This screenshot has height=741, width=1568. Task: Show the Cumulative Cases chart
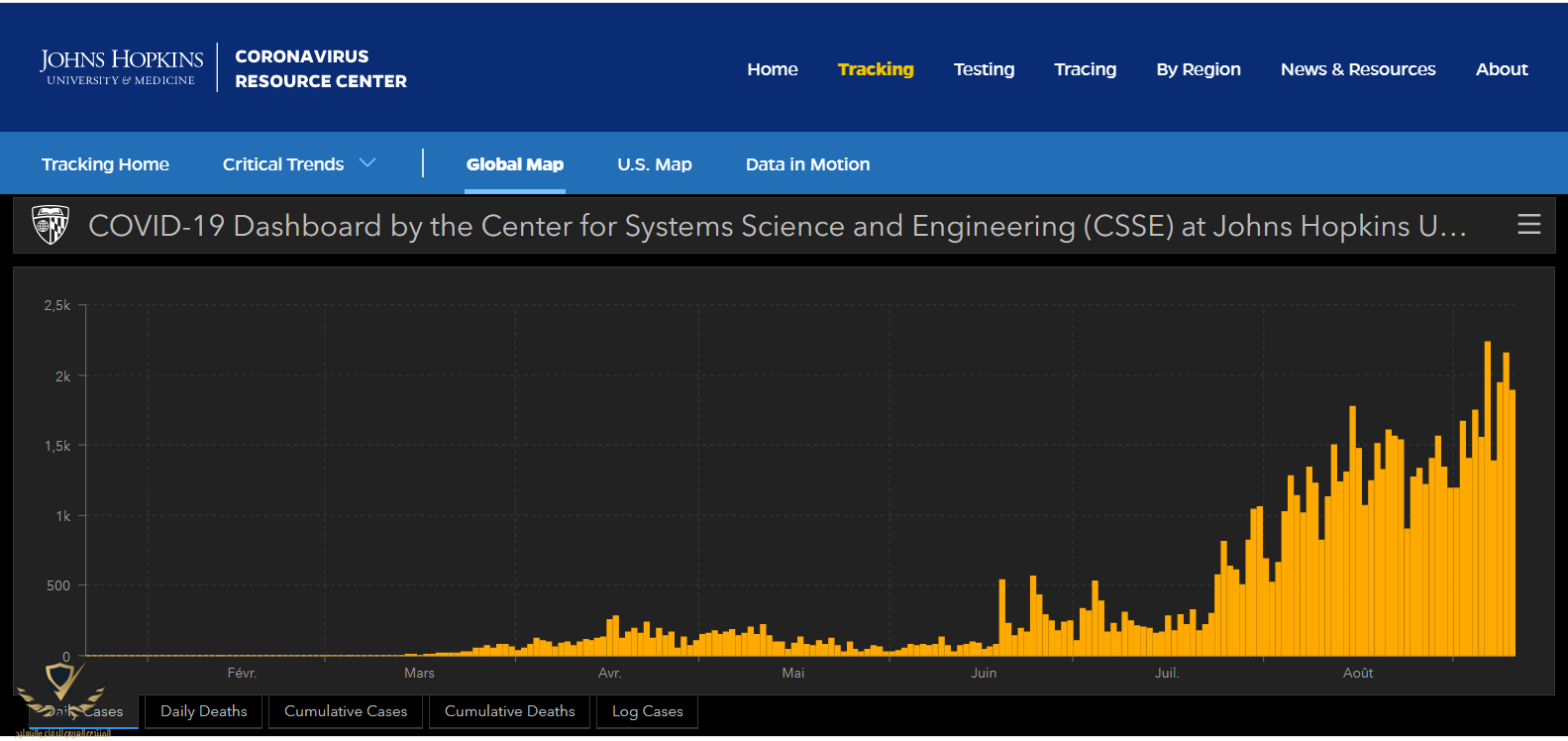point(346,711)
